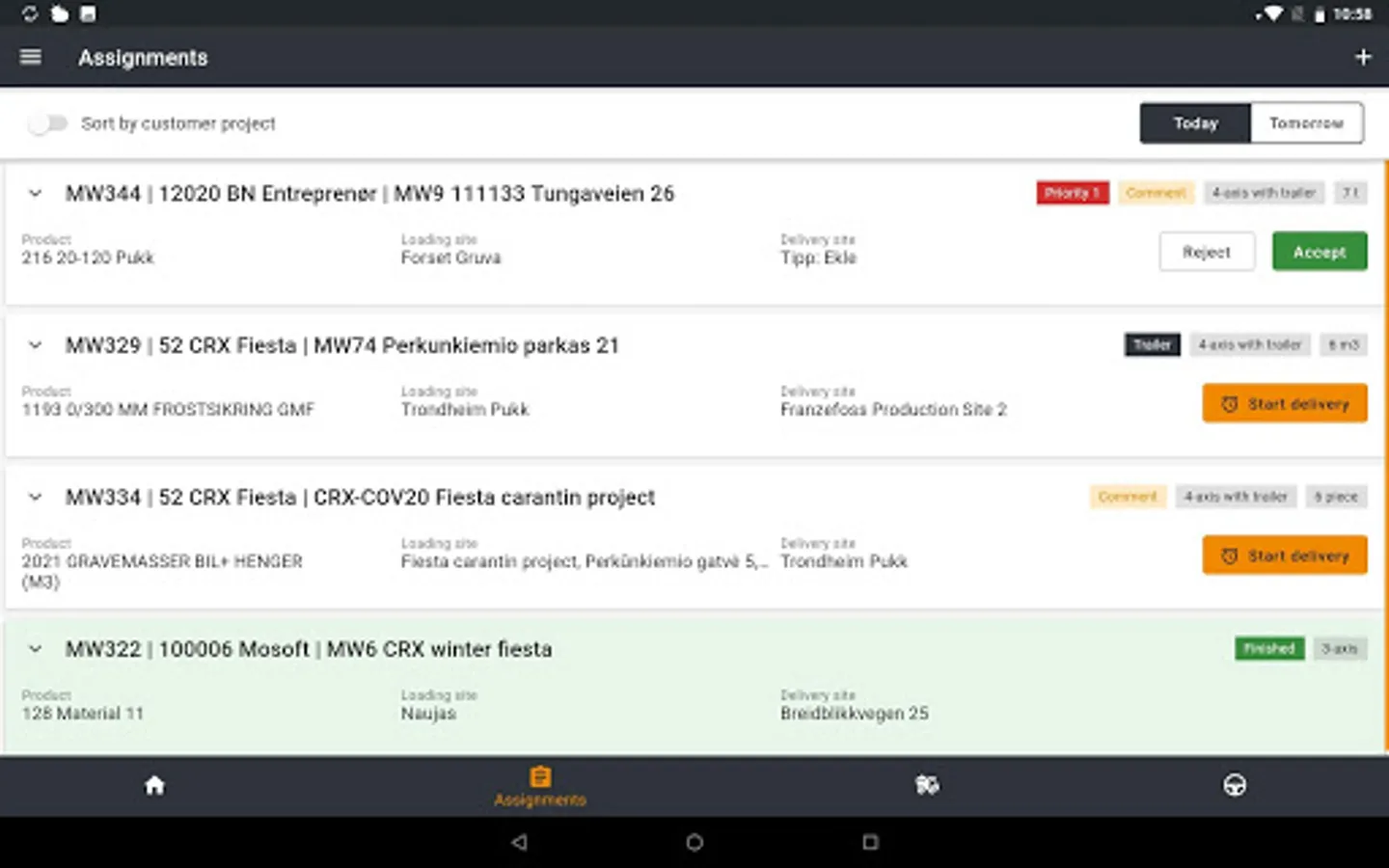This screenshot has width=1389, height=868.
Task: Reject the MW344 assignment
Action: click(1207, 251)
